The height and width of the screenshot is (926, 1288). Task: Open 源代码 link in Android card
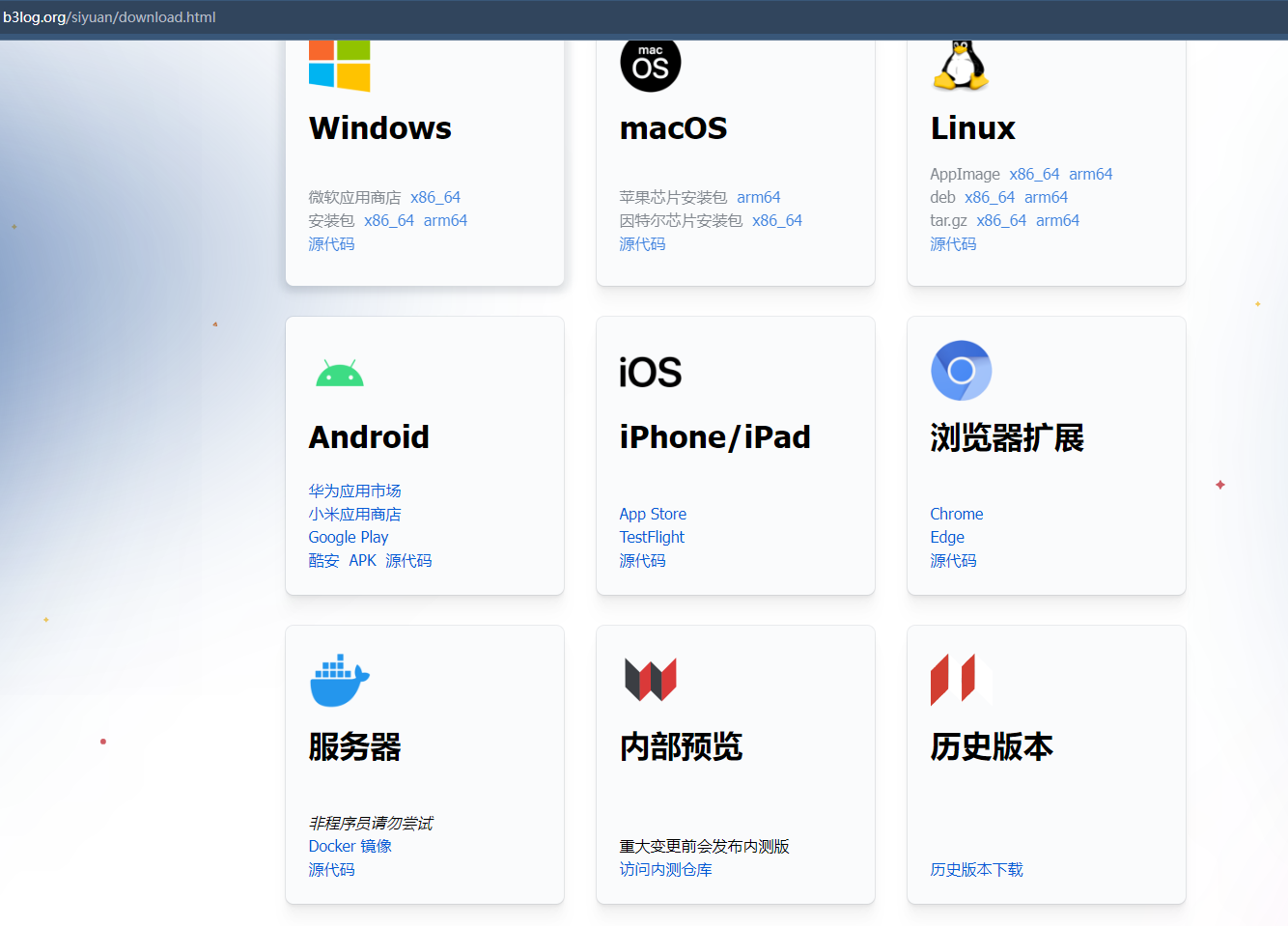click(x=408, y=560)
